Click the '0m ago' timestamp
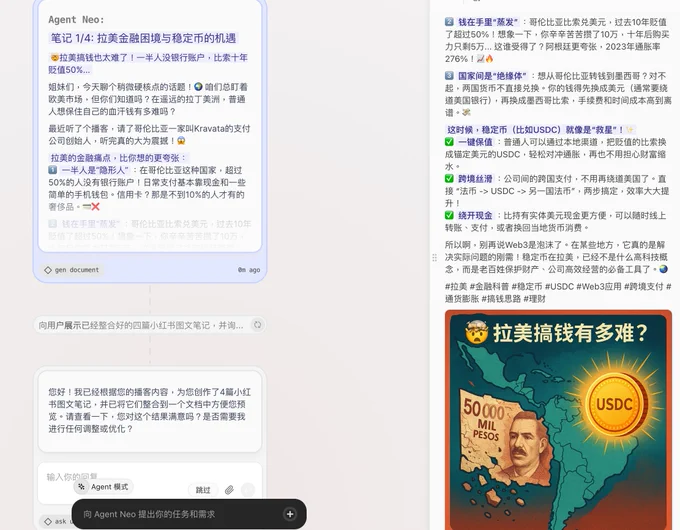Screen dimensions: 680x530 click(249, 270)
